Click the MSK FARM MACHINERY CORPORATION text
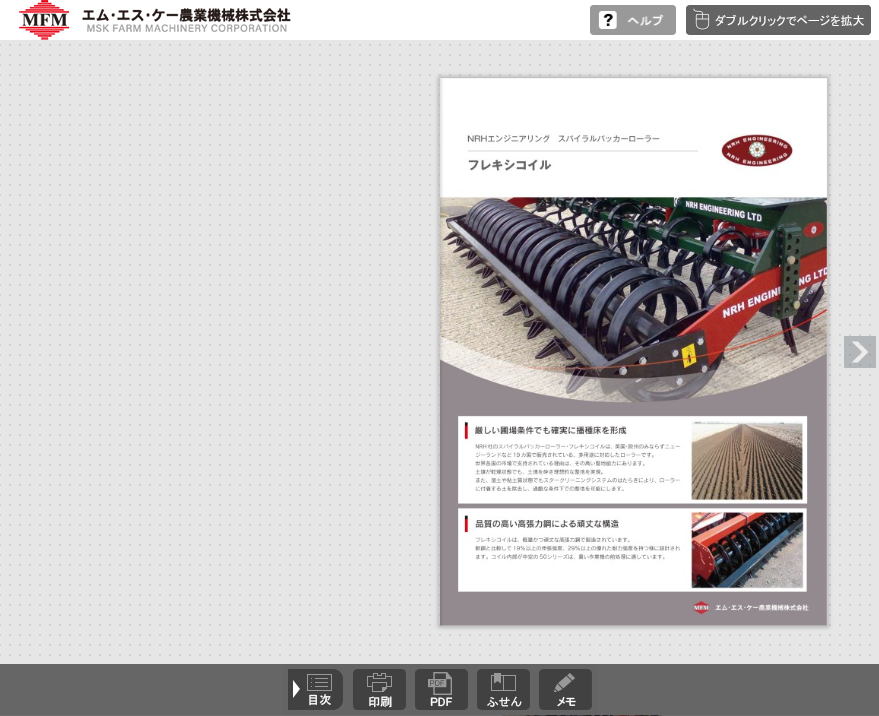879x716 pixels. point(187,28)
